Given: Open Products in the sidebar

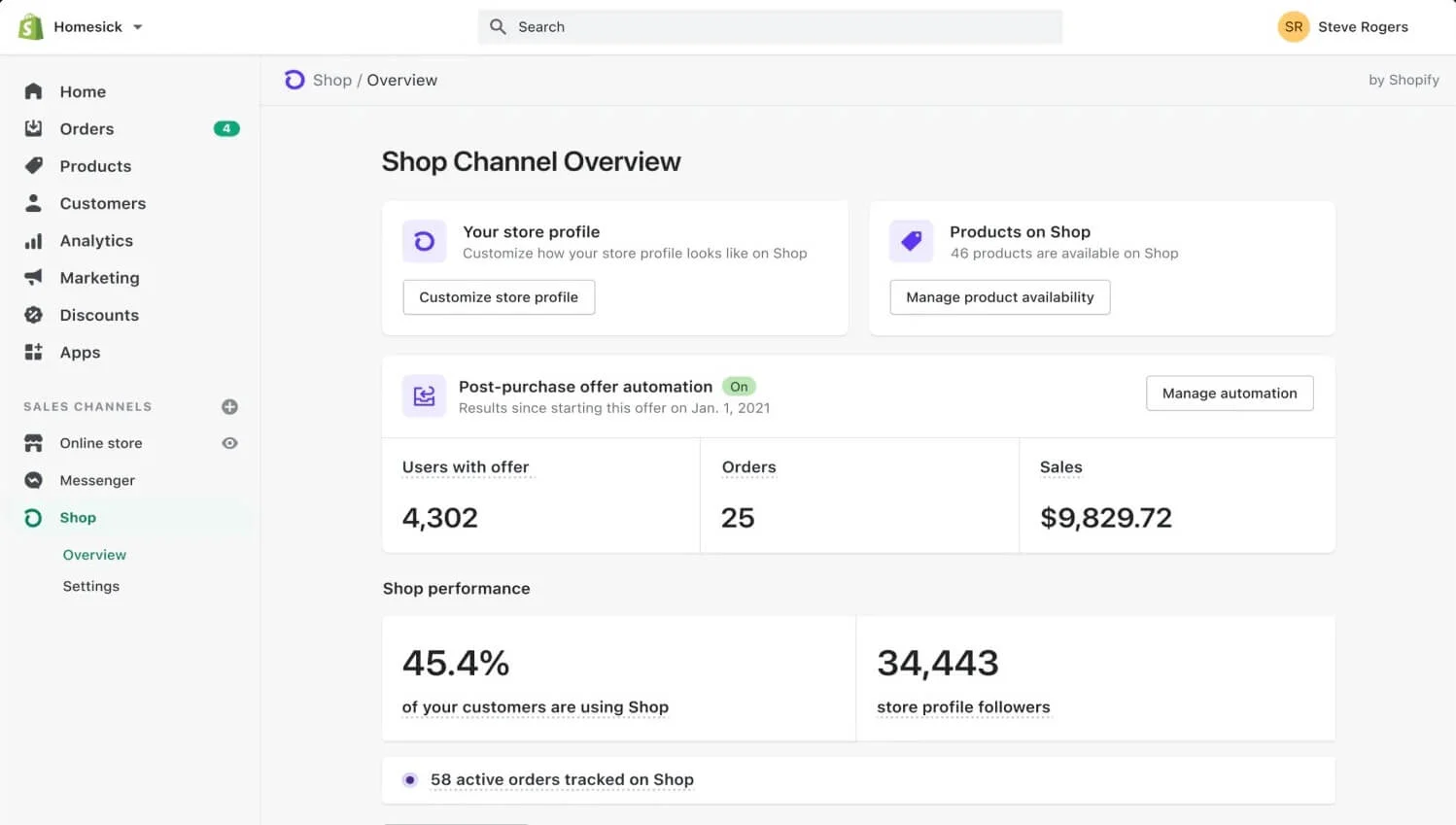Looking at the screenshot, I should pos(95,166).
